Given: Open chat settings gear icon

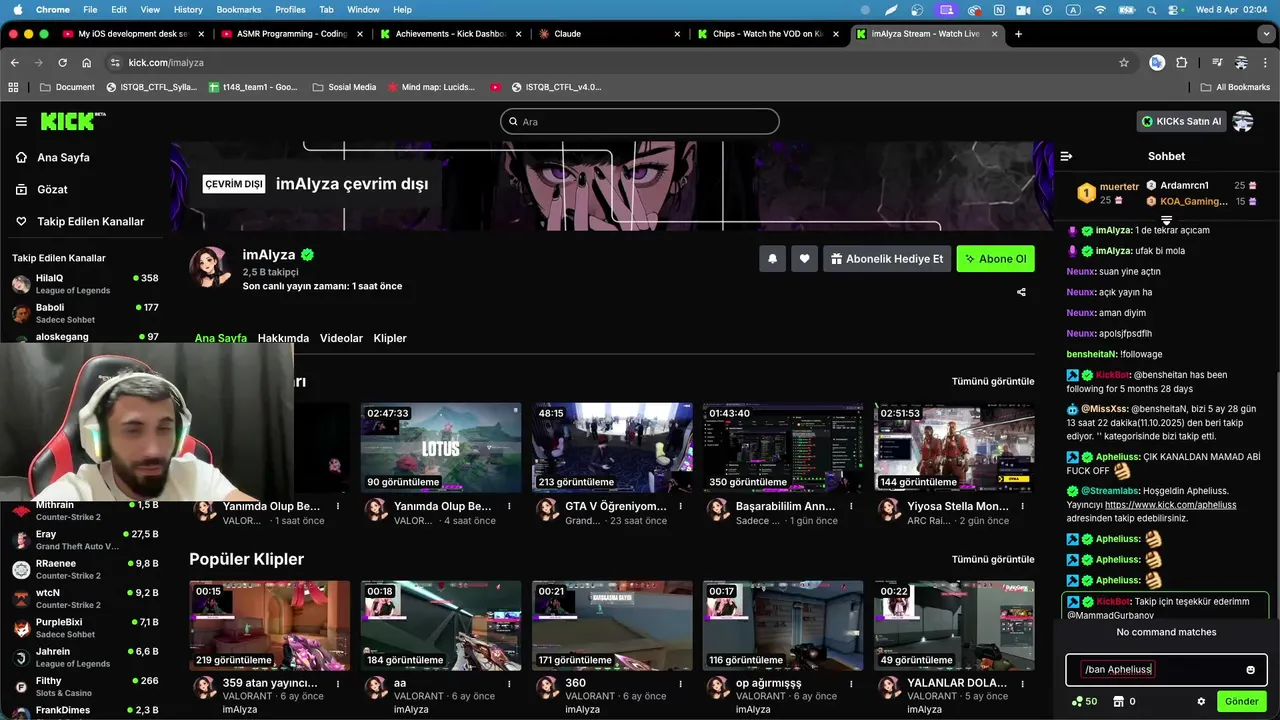Looking at the screenshot, I should 1201,702.
